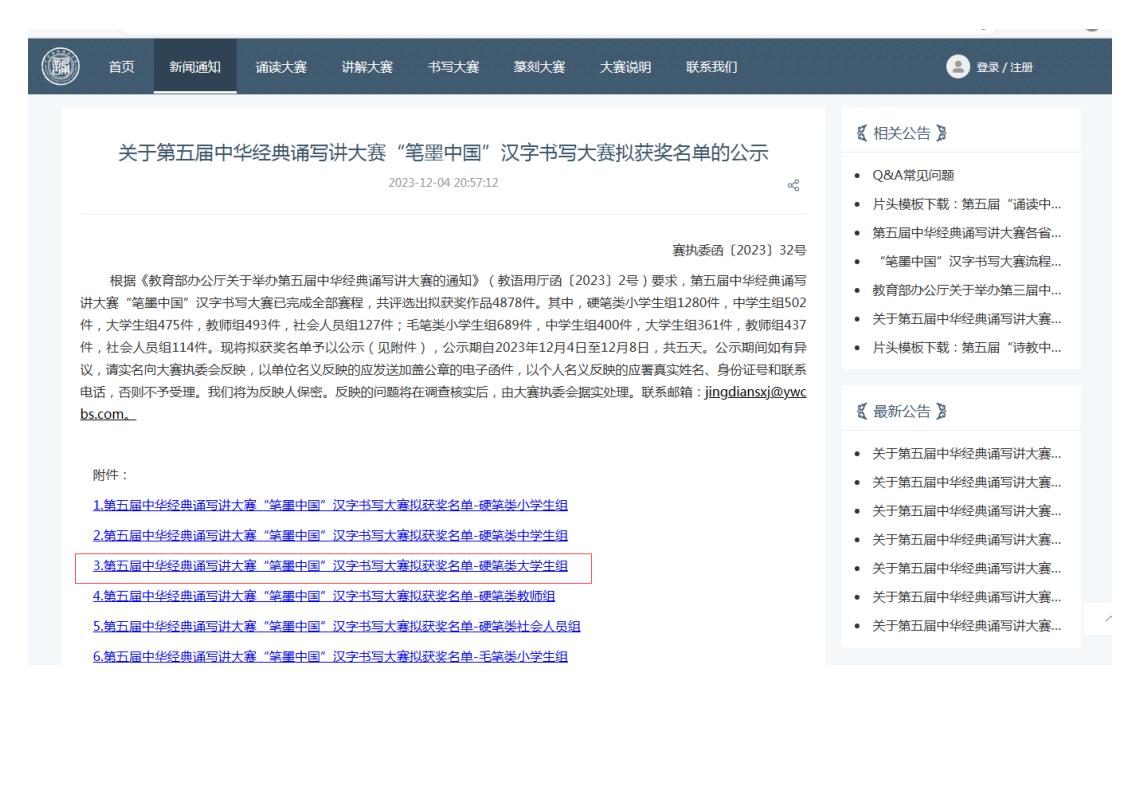Screen dimensions: 1123x794
Task: Open attachment 6 毛笔类小学生组 list
Action: pos(330,657)
